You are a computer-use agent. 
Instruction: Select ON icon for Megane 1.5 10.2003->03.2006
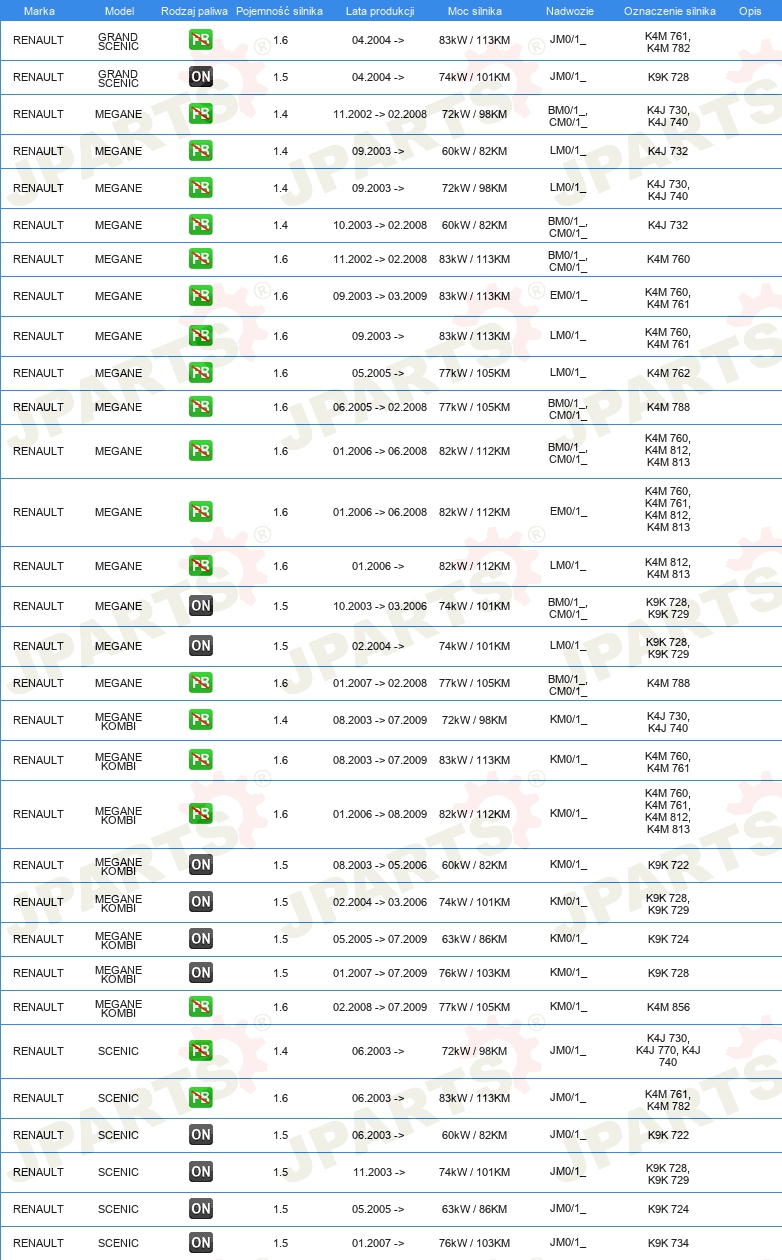click(x=200, y=606)
